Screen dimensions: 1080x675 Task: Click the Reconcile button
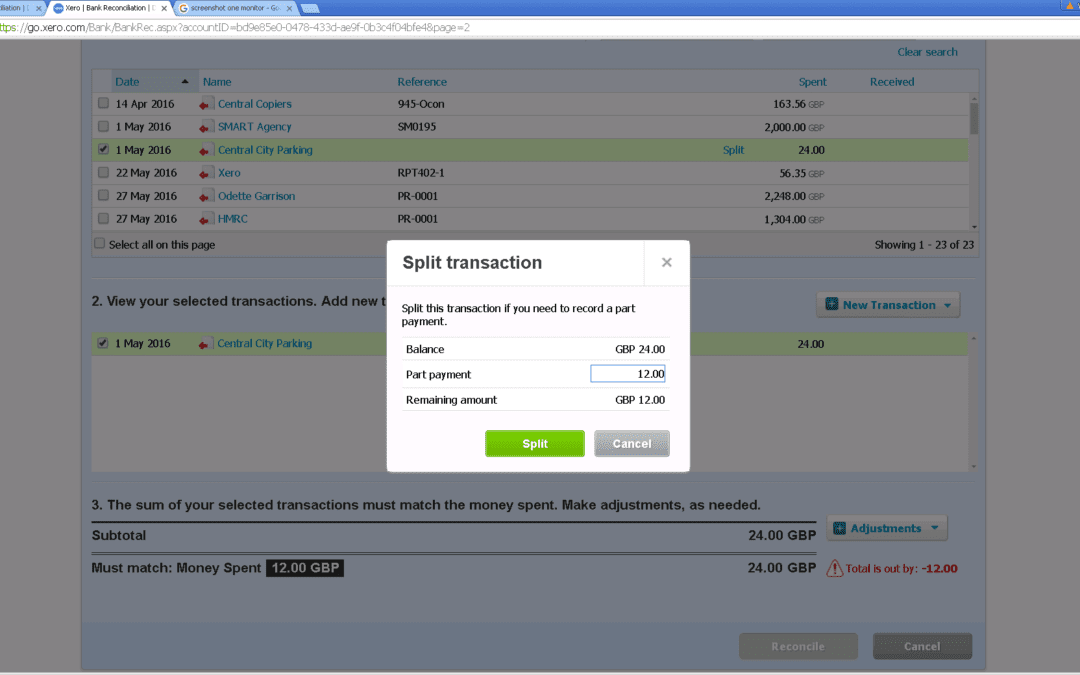point(798,646)
